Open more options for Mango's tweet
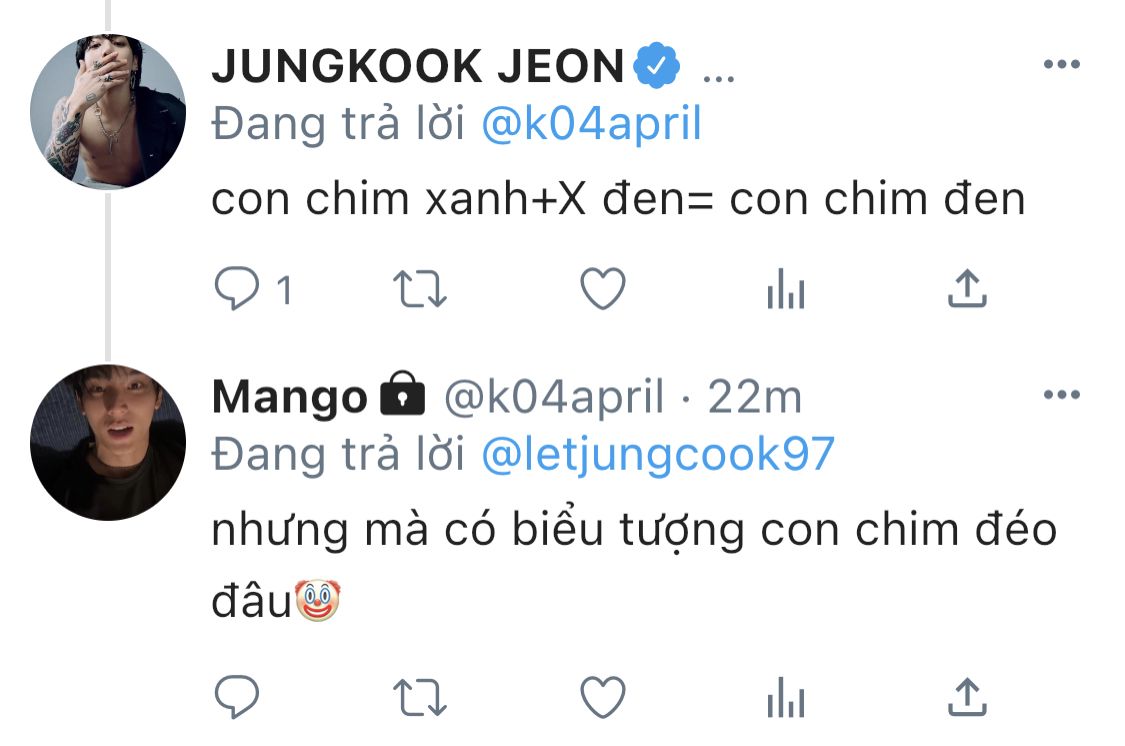The image size is (1125, 746). 1062,395
